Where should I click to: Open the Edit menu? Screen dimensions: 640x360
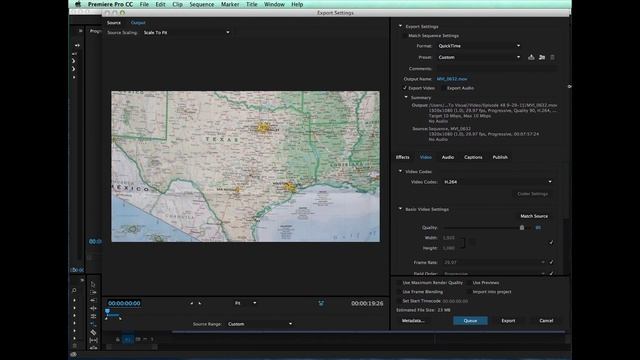[160, 4]
